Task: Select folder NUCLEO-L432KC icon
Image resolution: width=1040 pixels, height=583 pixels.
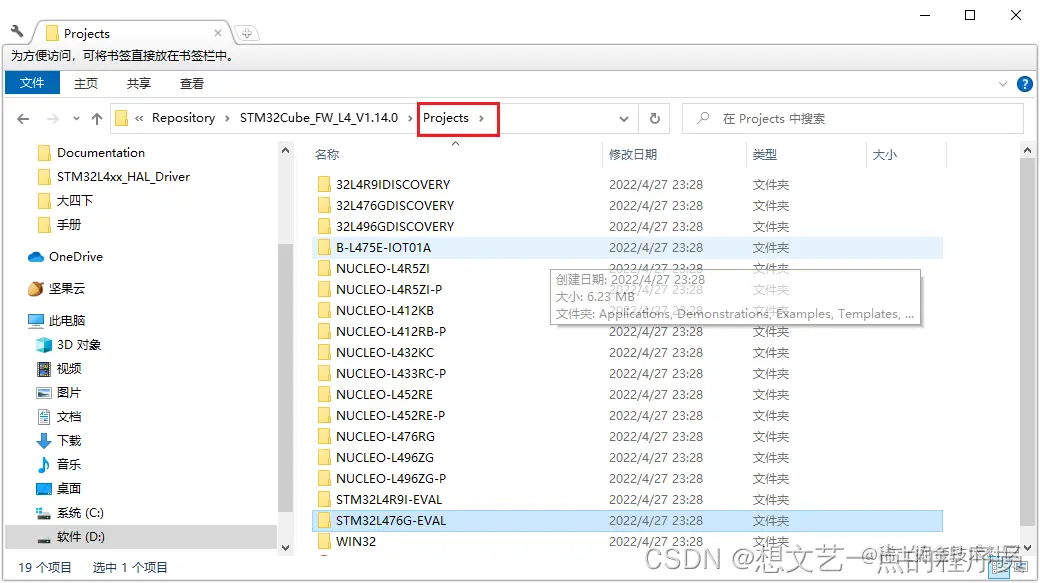Action: [x=324, y=352]
